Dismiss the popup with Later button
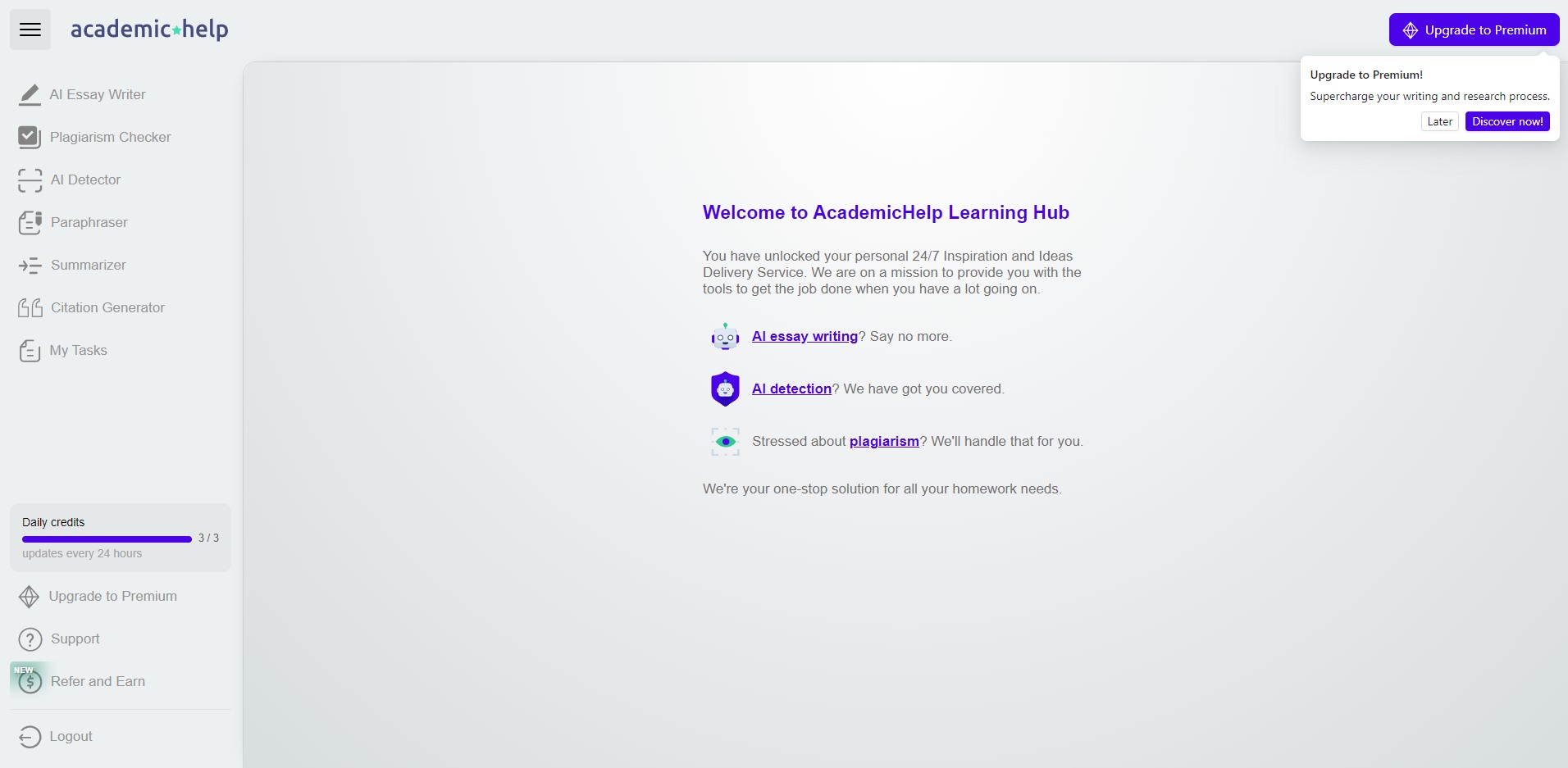1568x768 pixels. click(x=1439, y=122)
